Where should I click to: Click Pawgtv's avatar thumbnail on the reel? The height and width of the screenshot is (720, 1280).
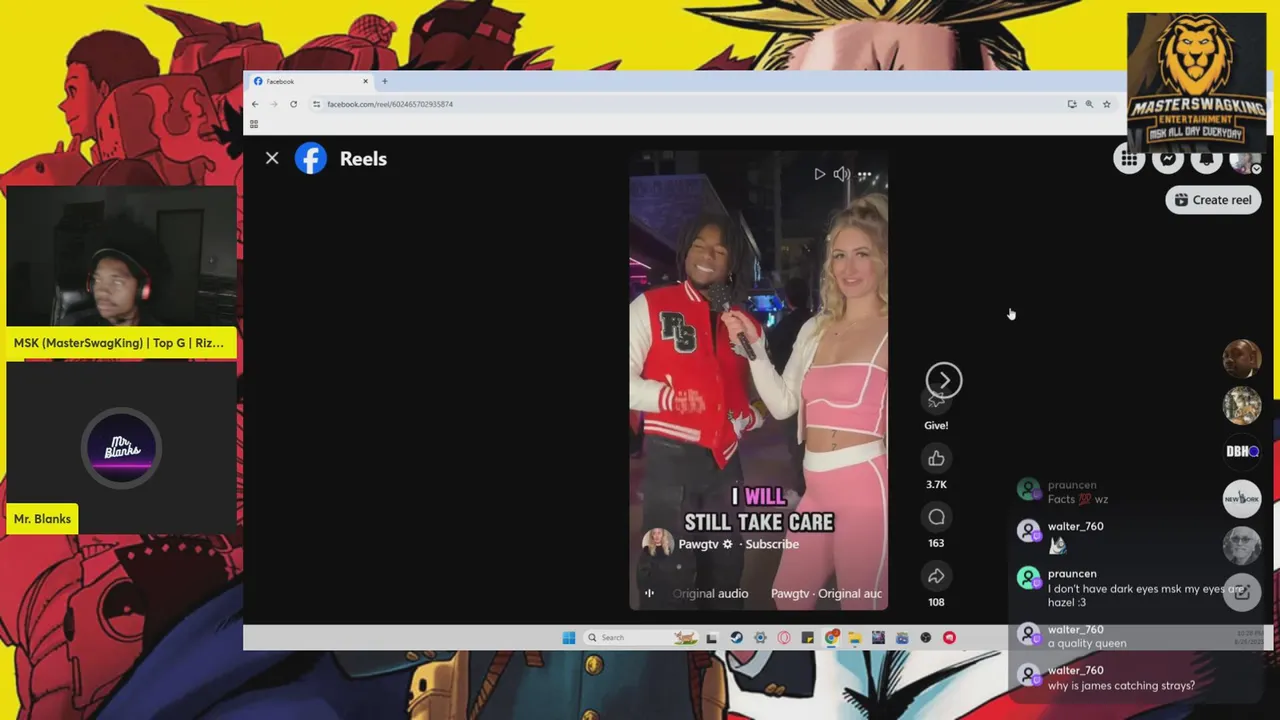pyautogui.click(x=657, y=543)
